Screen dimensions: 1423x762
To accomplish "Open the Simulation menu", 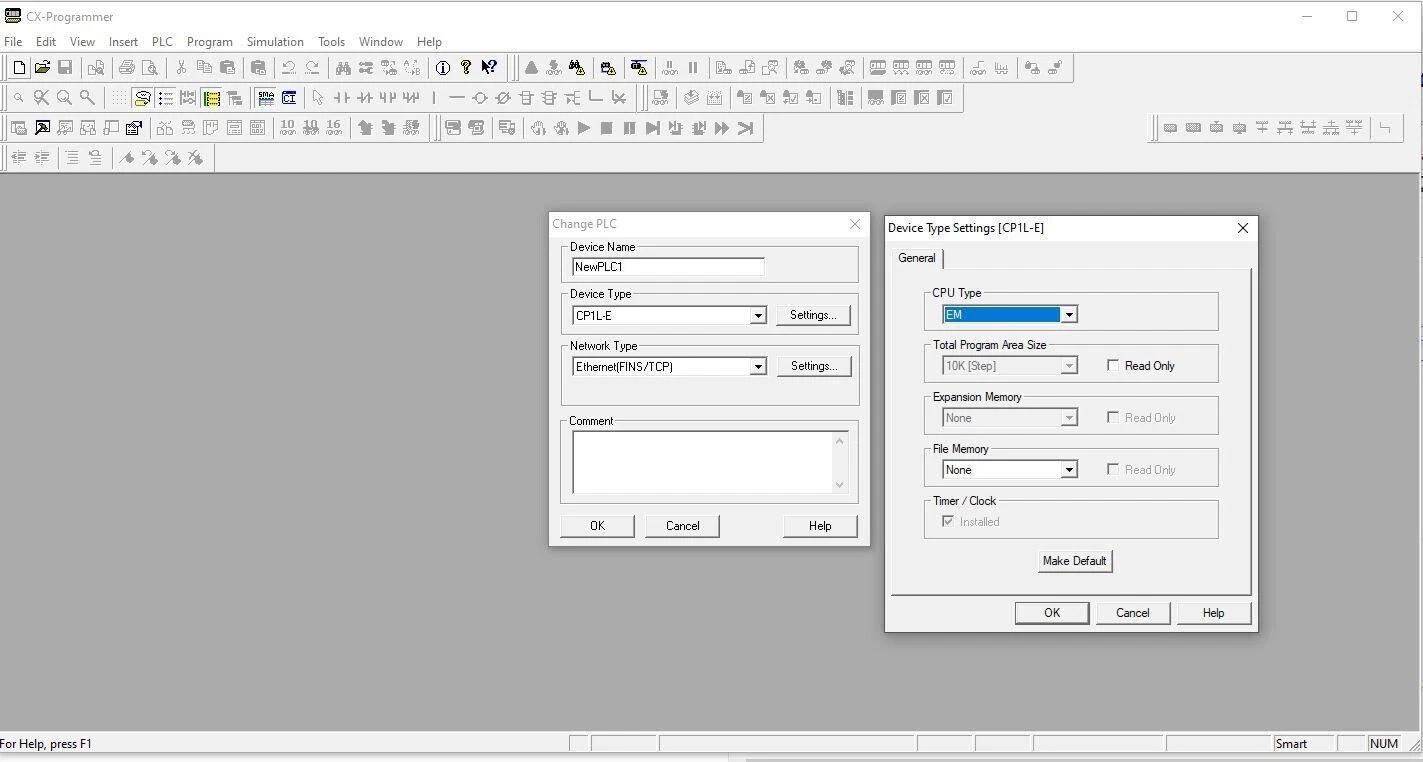I will coord(275,42).
